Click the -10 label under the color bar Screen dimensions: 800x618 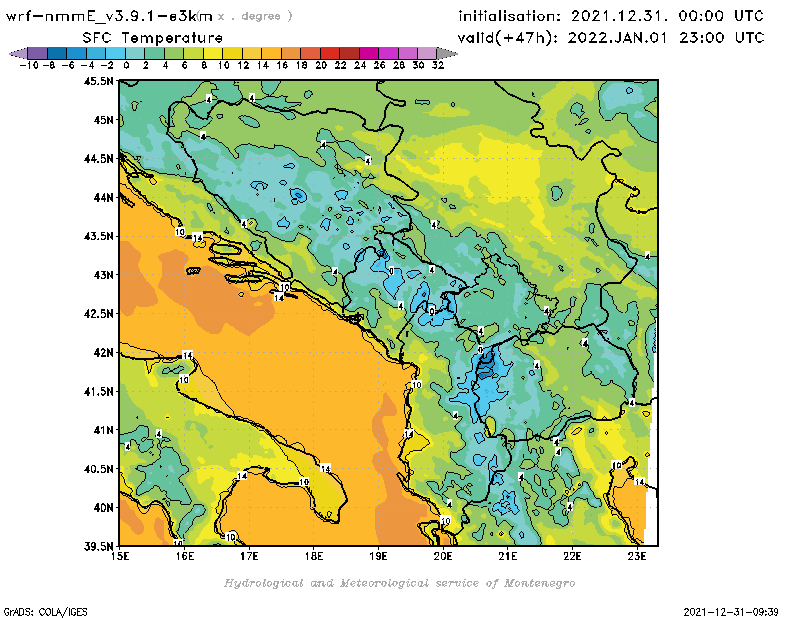click(x=29, y=66)
